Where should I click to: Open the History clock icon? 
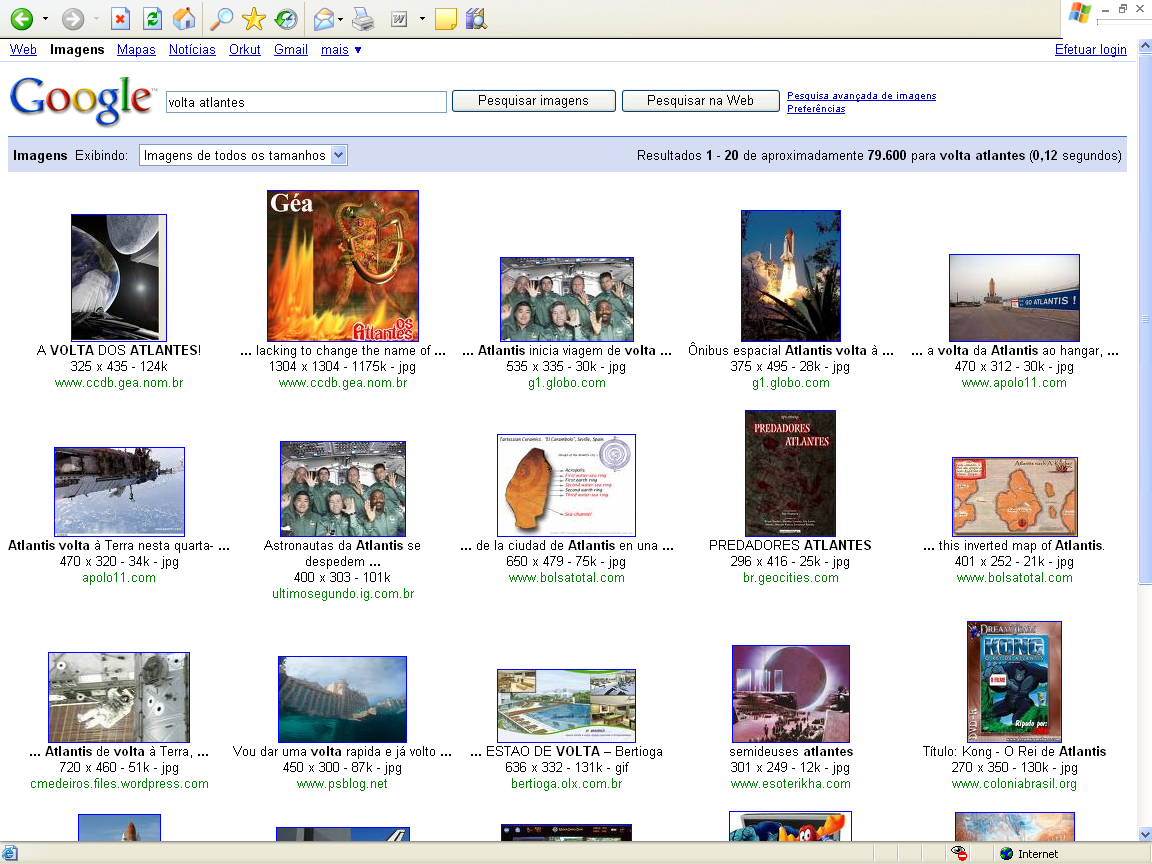pyautogui.click(x=285, y=19)
